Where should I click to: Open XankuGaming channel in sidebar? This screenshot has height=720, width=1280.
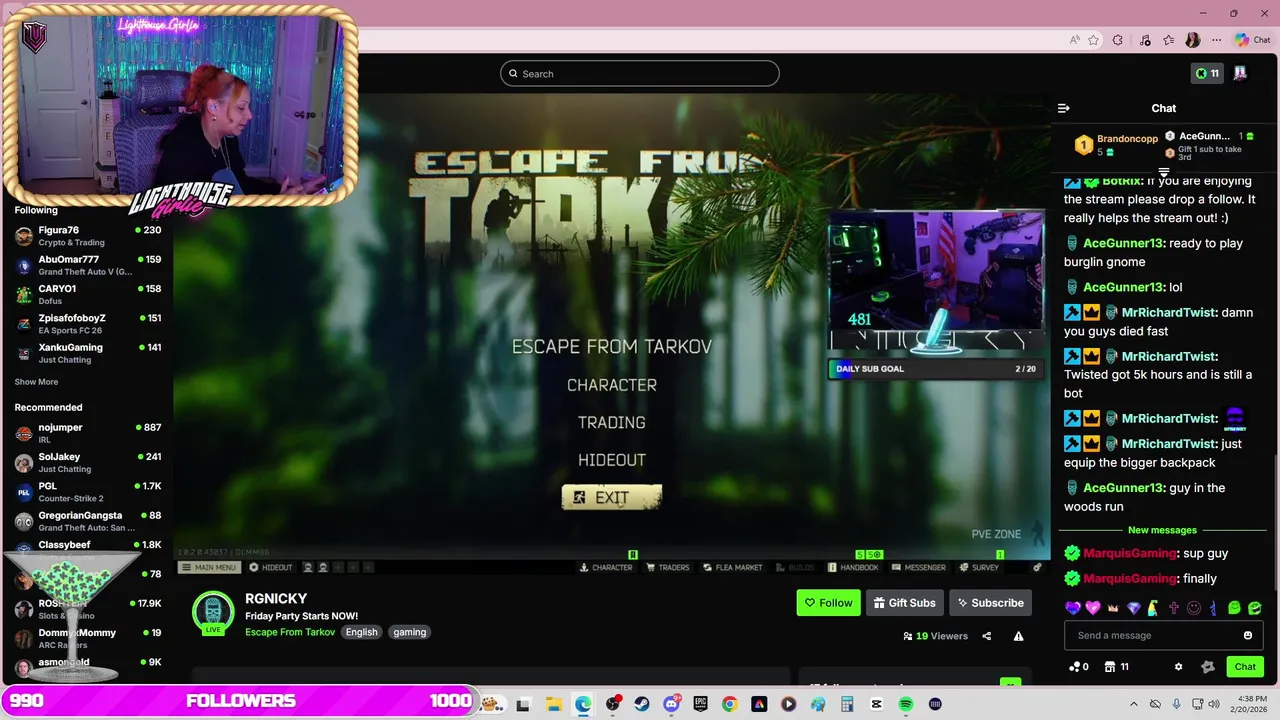(88, 353)
